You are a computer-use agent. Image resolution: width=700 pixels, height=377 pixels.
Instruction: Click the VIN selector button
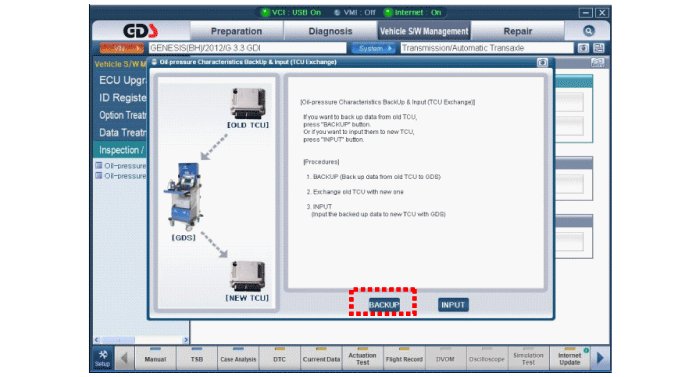pyautogui.click(x=122, y=48)
